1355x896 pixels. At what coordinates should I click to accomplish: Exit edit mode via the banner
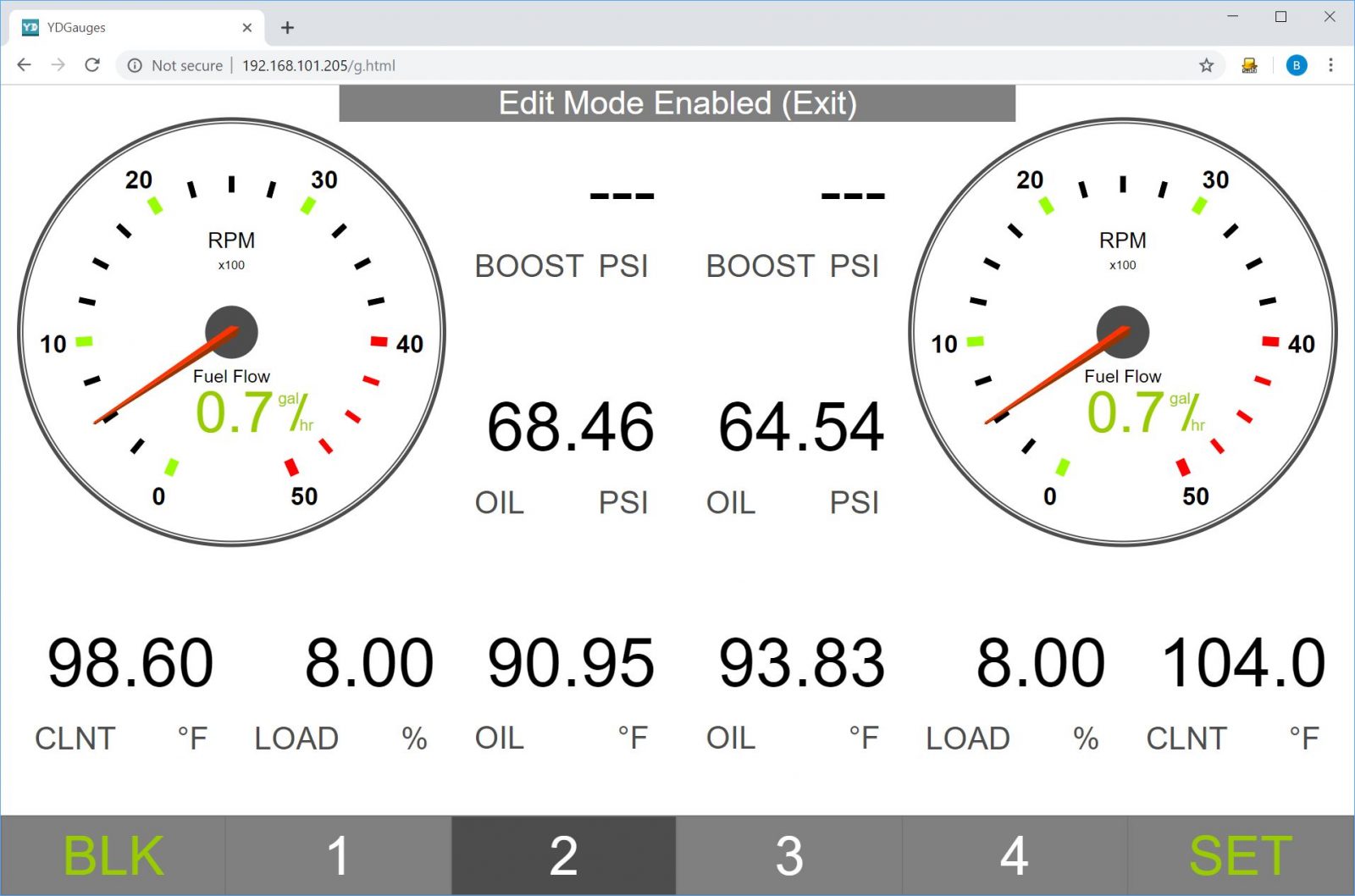pyautogui.click(x=677, y=103)
